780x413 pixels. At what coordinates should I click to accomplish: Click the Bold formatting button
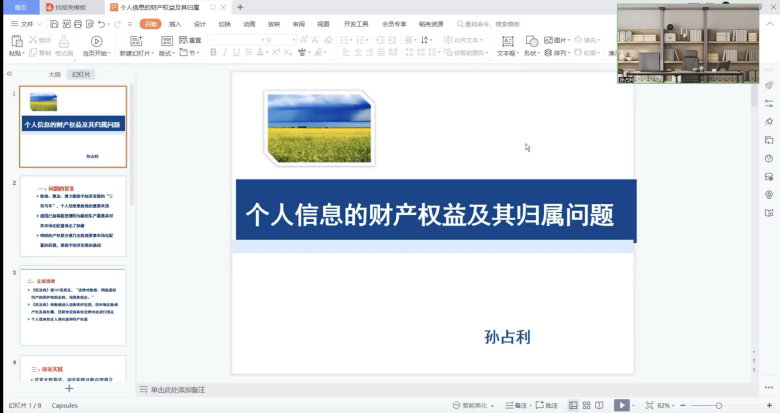point(213,53)
